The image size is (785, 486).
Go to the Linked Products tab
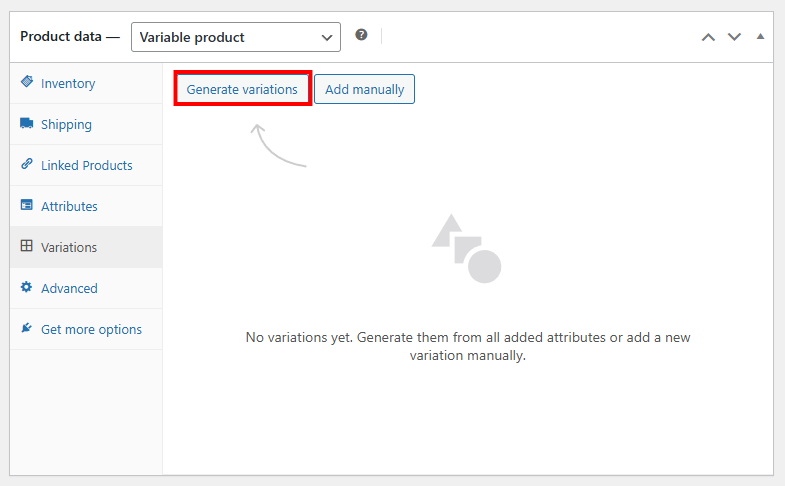(86, 165)
